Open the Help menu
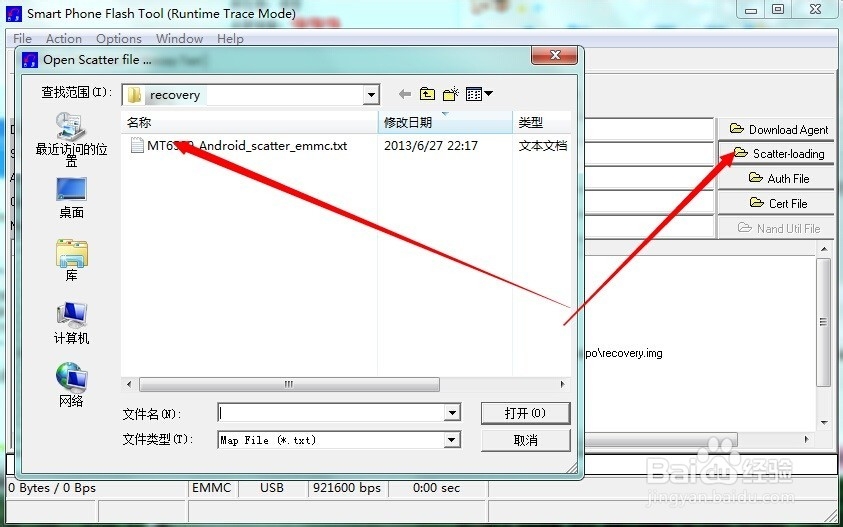Viewport: 843px width, 527px height. [x=230, y=39]
